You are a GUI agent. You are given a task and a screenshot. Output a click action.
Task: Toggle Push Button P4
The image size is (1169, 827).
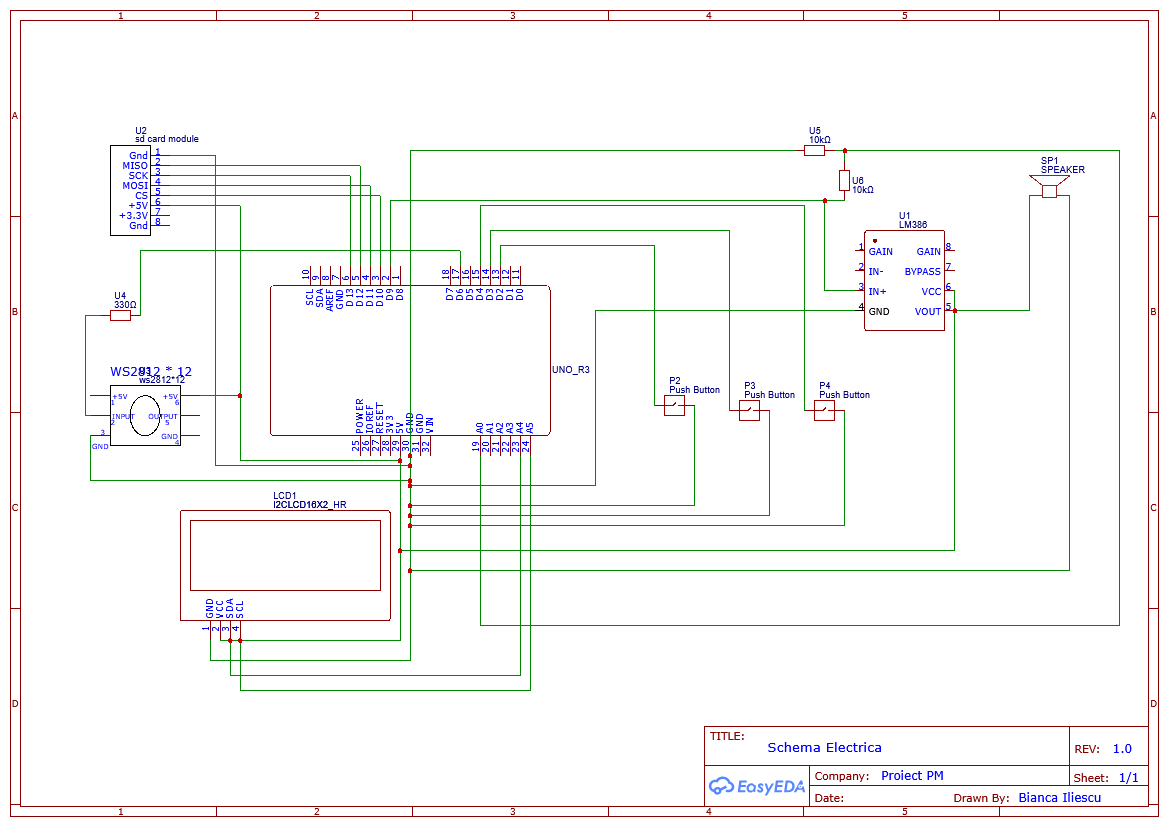824,410
